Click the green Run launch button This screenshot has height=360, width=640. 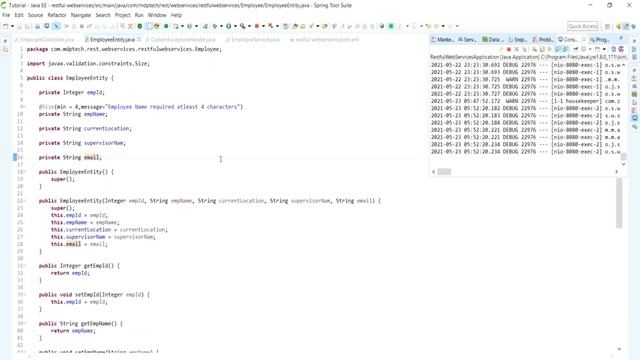click(229, 26)
